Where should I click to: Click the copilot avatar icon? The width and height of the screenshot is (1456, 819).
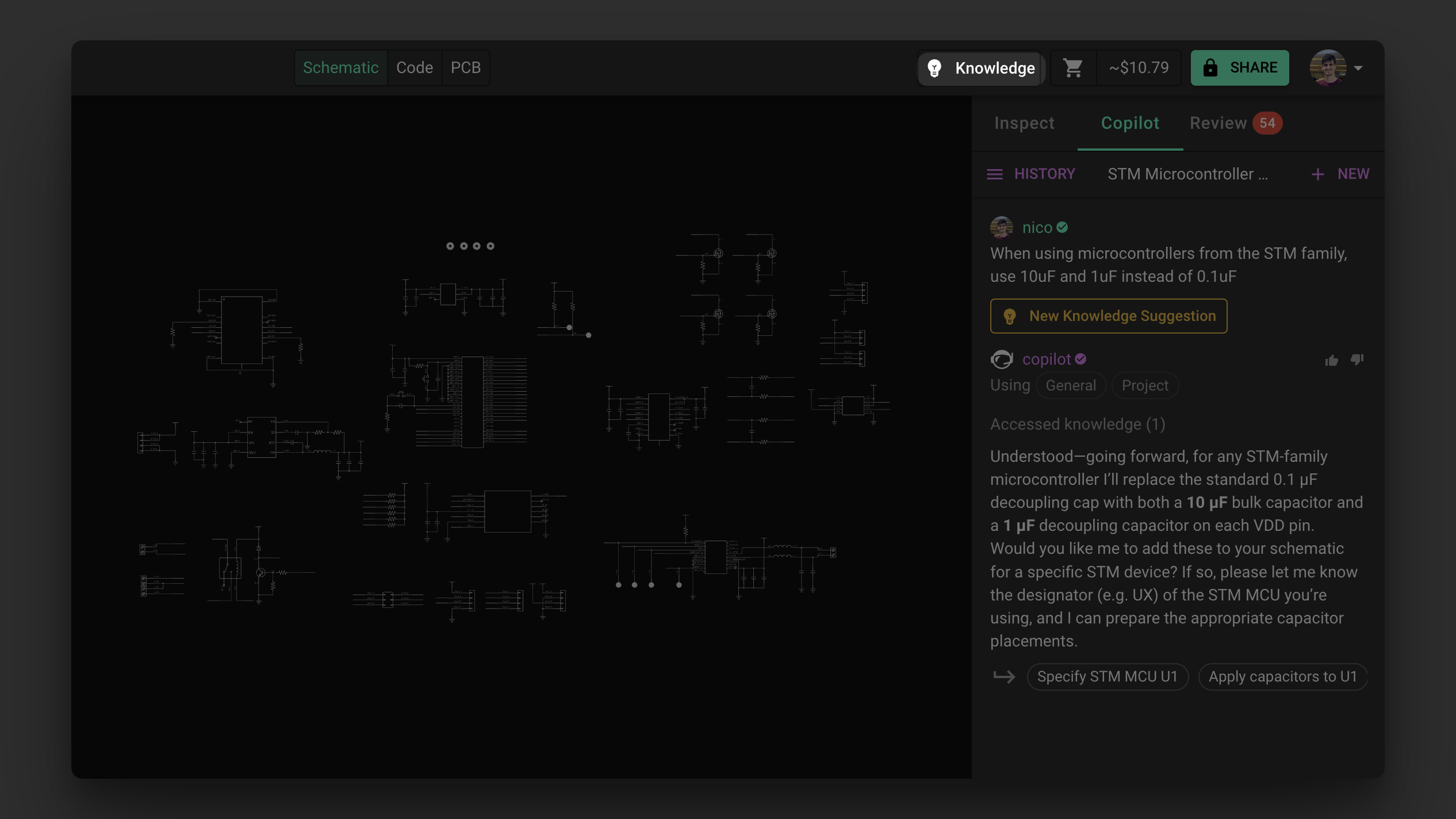click(1002, 359)
